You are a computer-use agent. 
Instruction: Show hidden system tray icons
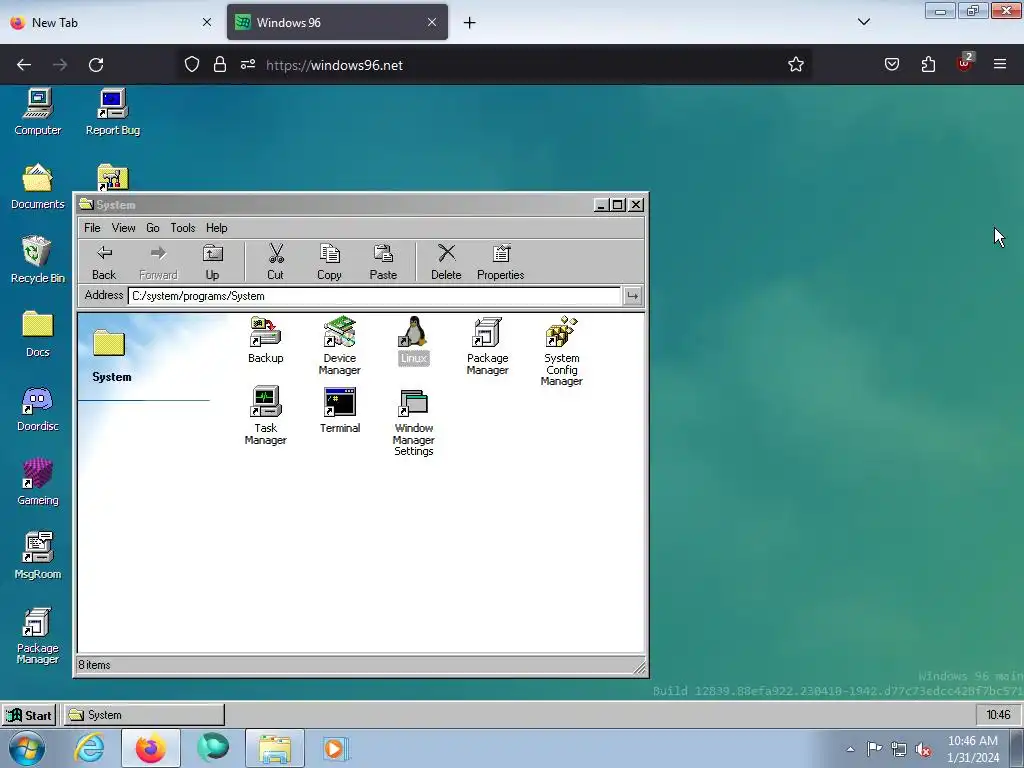tap(850, 749)
